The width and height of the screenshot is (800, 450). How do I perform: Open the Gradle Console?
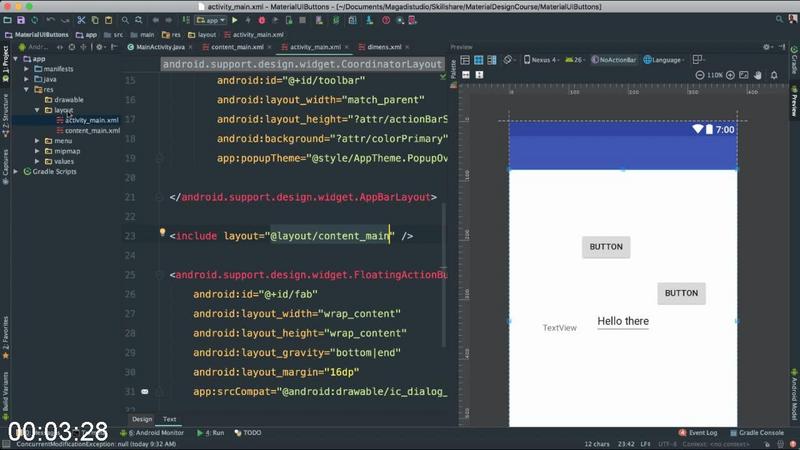[757, 433]
